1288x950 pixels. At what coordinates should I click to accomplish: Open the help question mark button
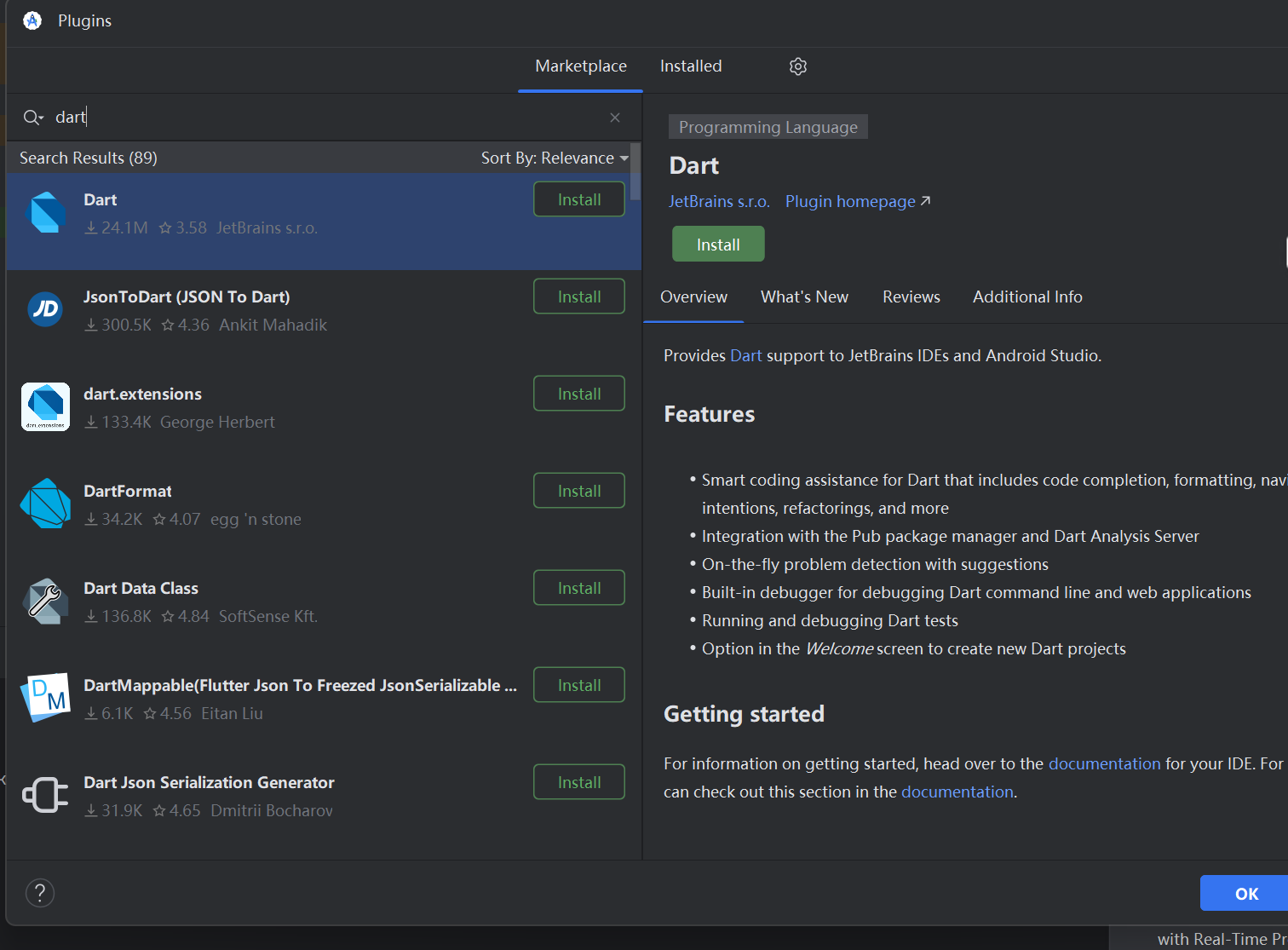(x=40, y=893)
